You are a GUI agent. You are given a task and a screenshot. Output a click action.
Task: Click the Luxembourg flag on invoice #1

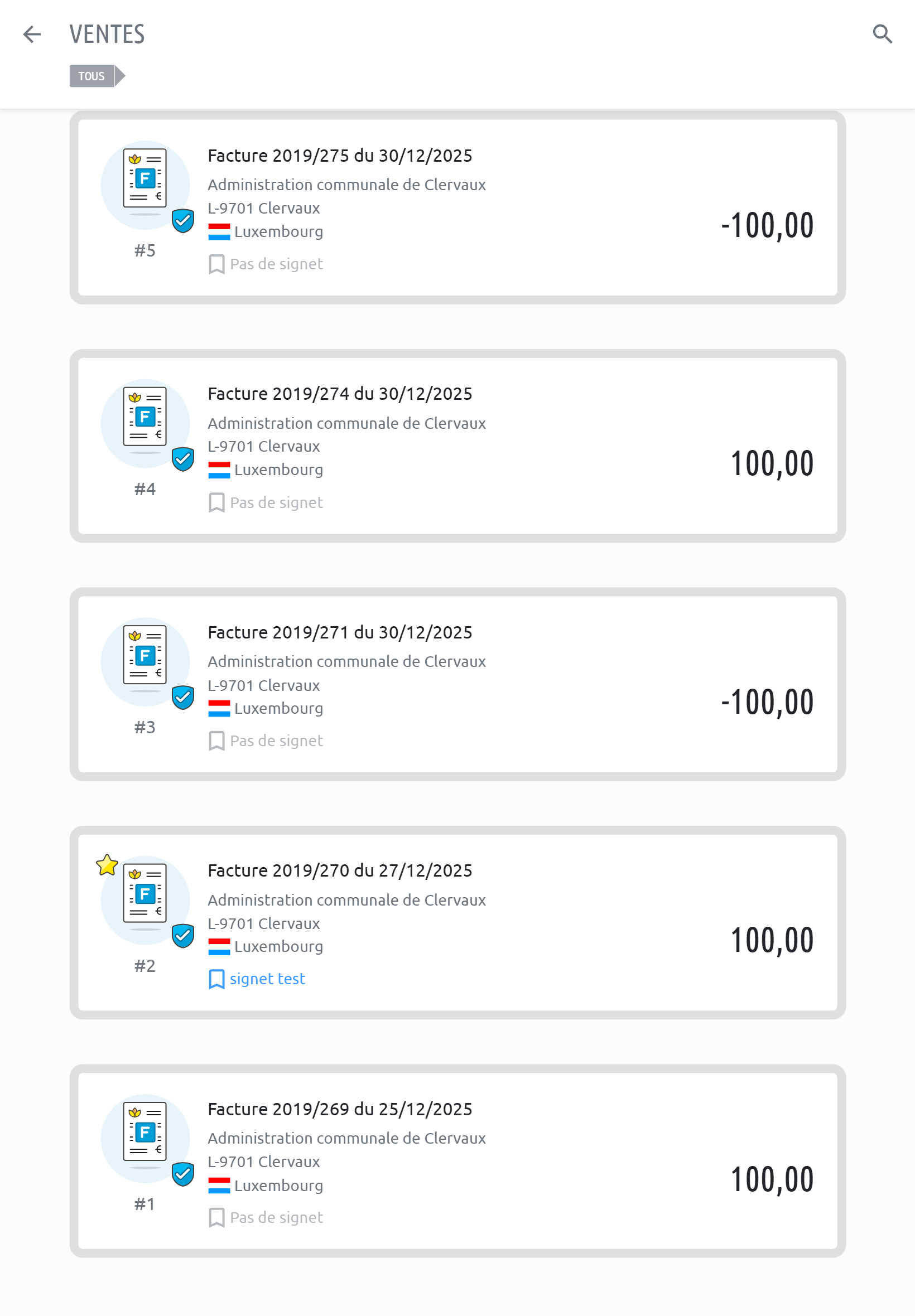tap(219, 1186)
